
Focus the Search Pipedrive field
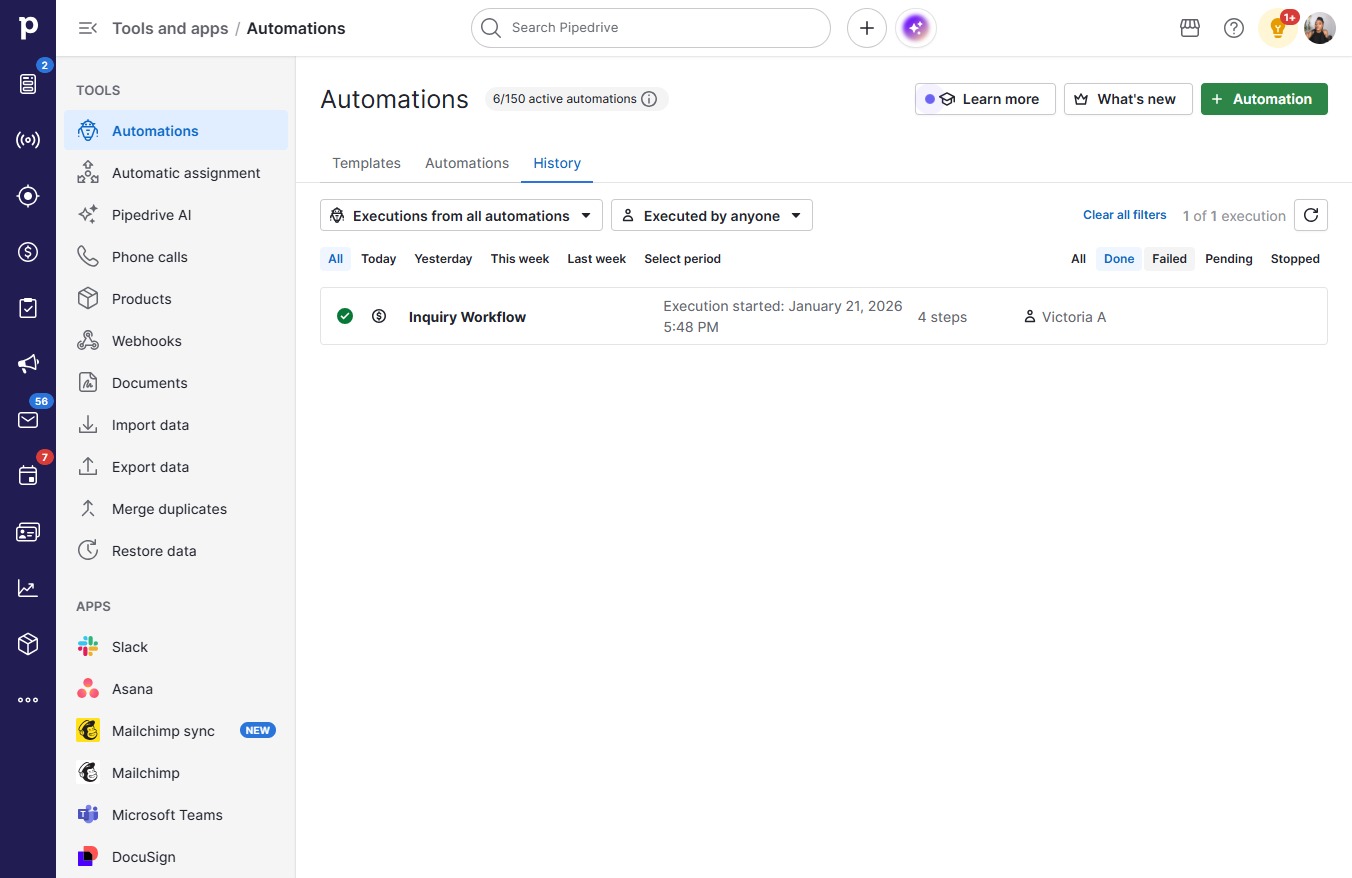[x=651, y=28]
